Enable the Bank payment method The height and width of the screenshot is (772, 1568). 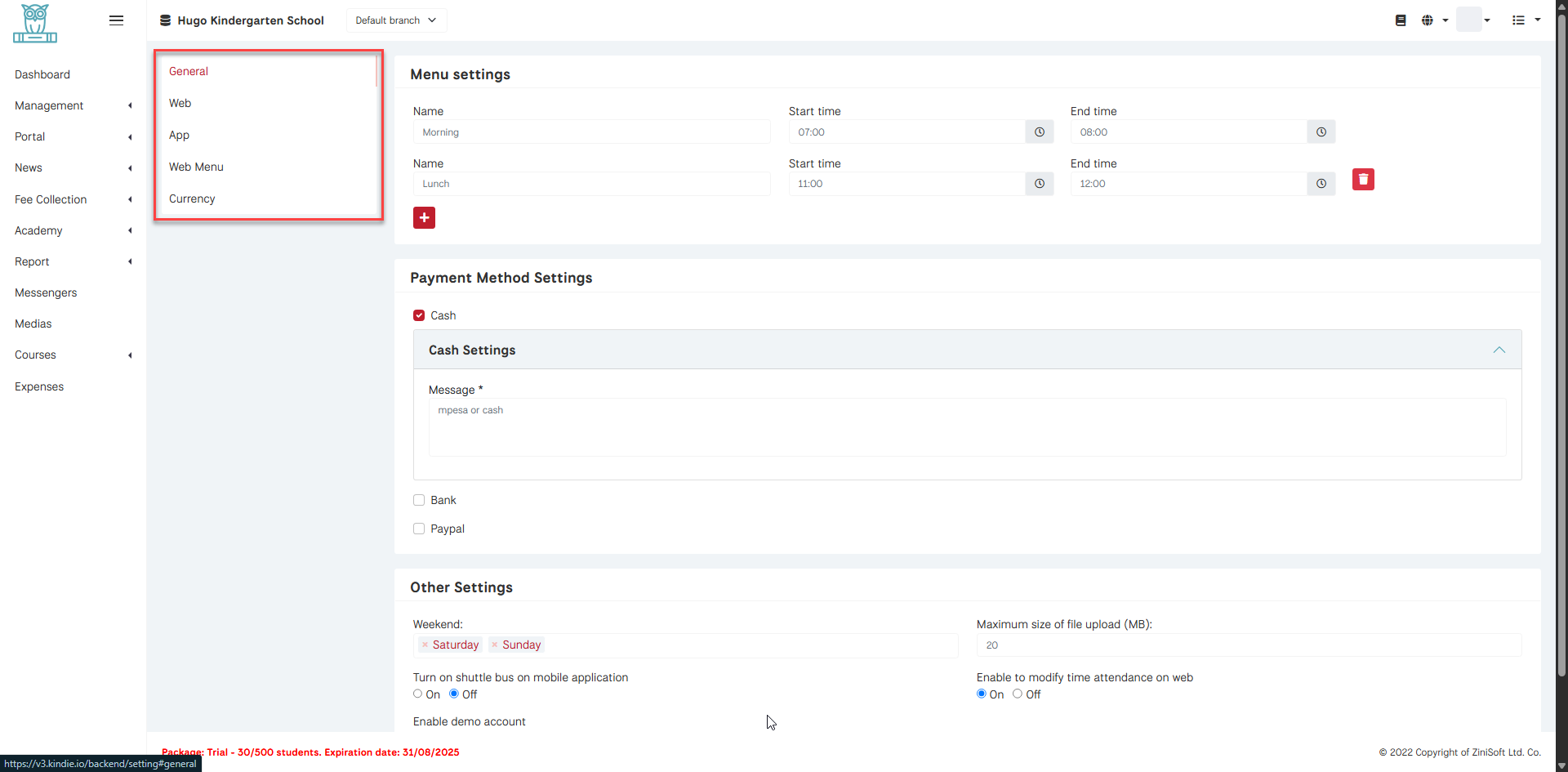(419, 500)
